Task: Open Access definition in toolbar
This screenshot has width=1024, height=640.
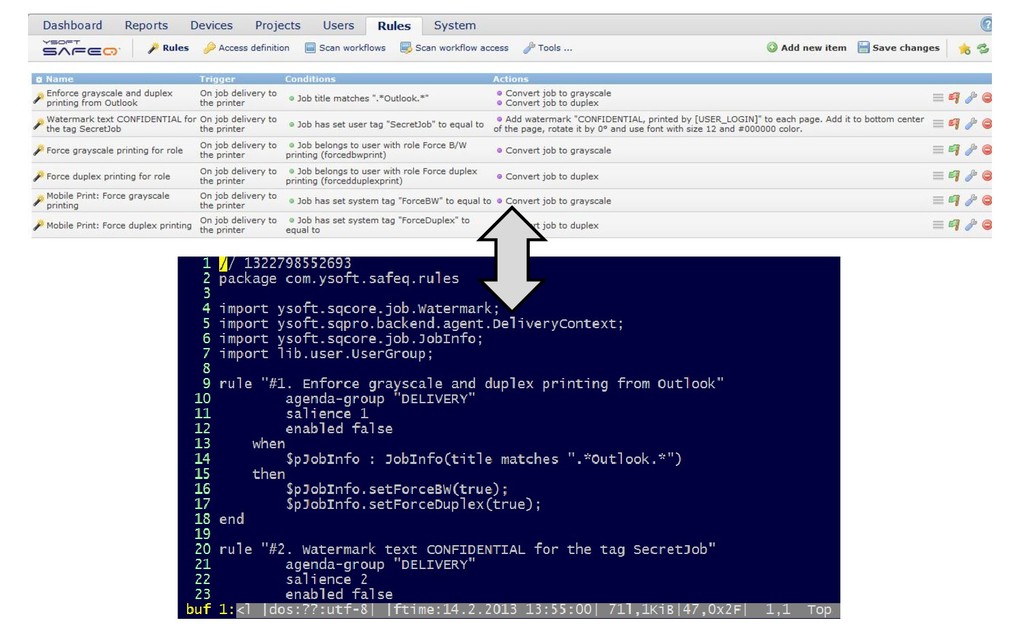Action: (x=246, y=48)
